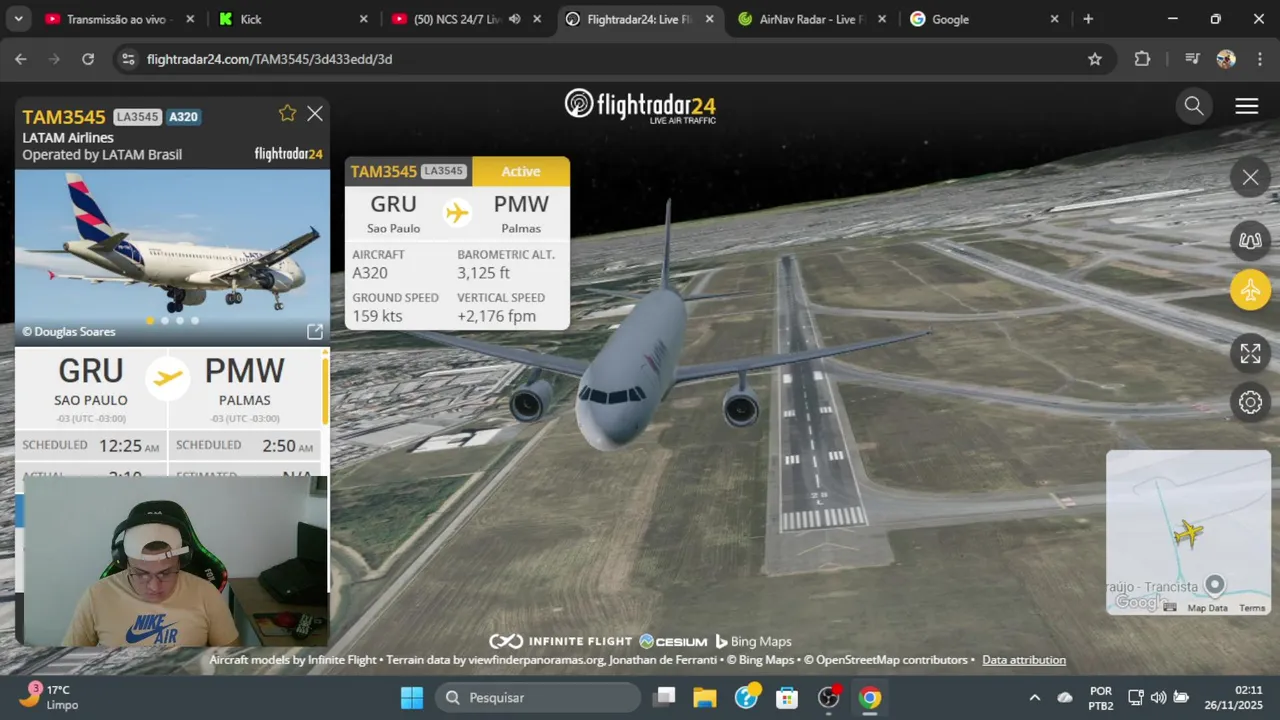Click PMW destination code in side panel
1280x720 pixels.
pyautogui.click(x=244, y=371)
